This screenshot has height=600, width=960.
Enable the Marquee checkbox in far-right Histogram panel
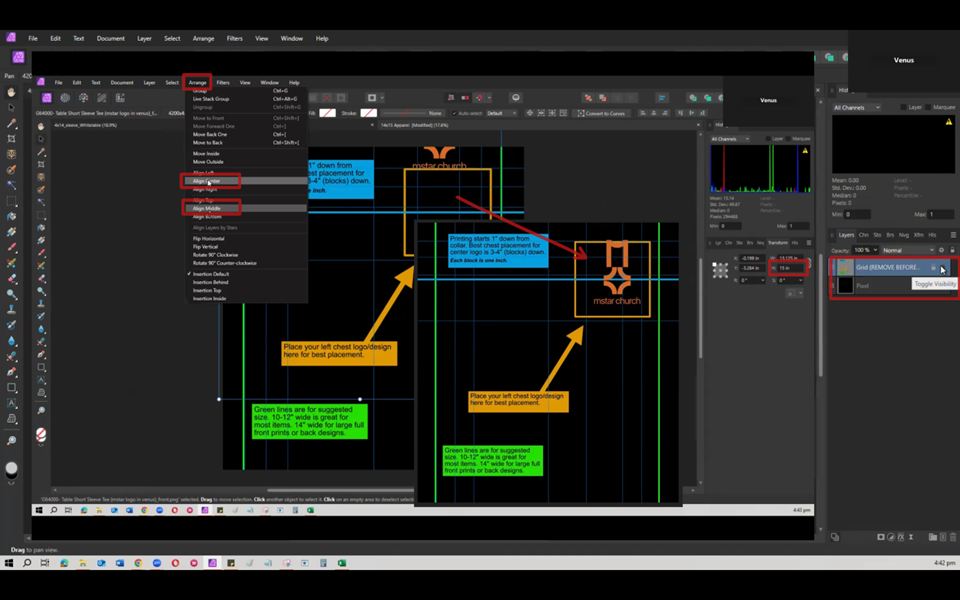click(x=930, y=107)
